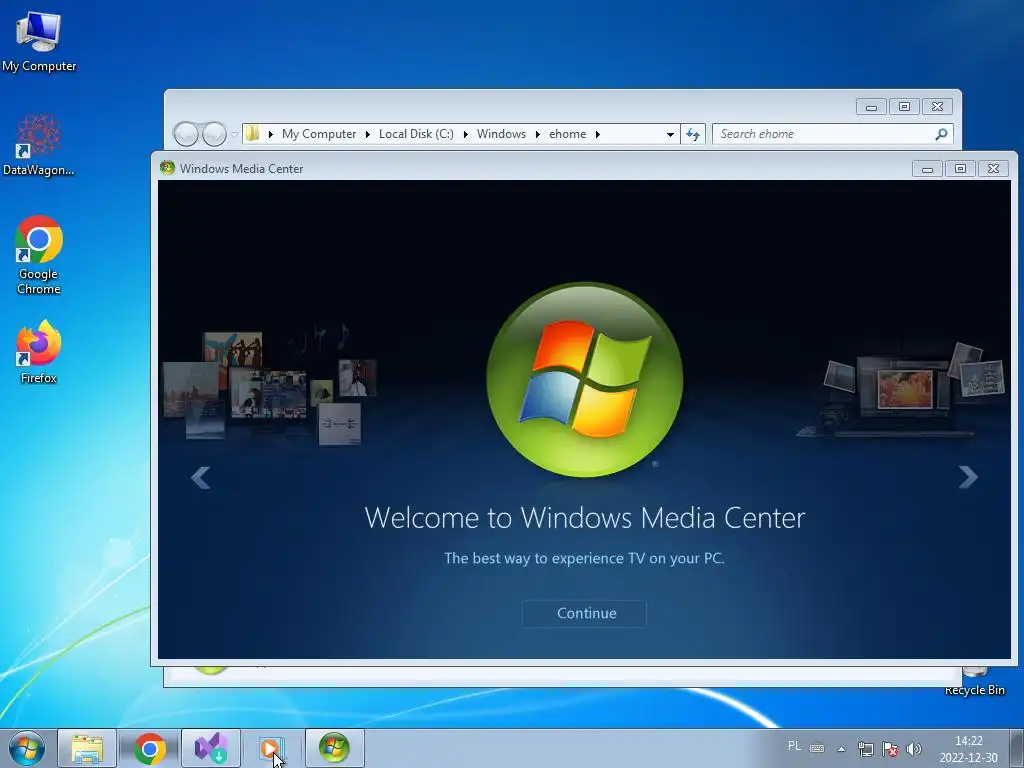Open Visual Studio Installer taskbar icon
Viewport: 1024px width, 768px height.
tap(210, 748)
